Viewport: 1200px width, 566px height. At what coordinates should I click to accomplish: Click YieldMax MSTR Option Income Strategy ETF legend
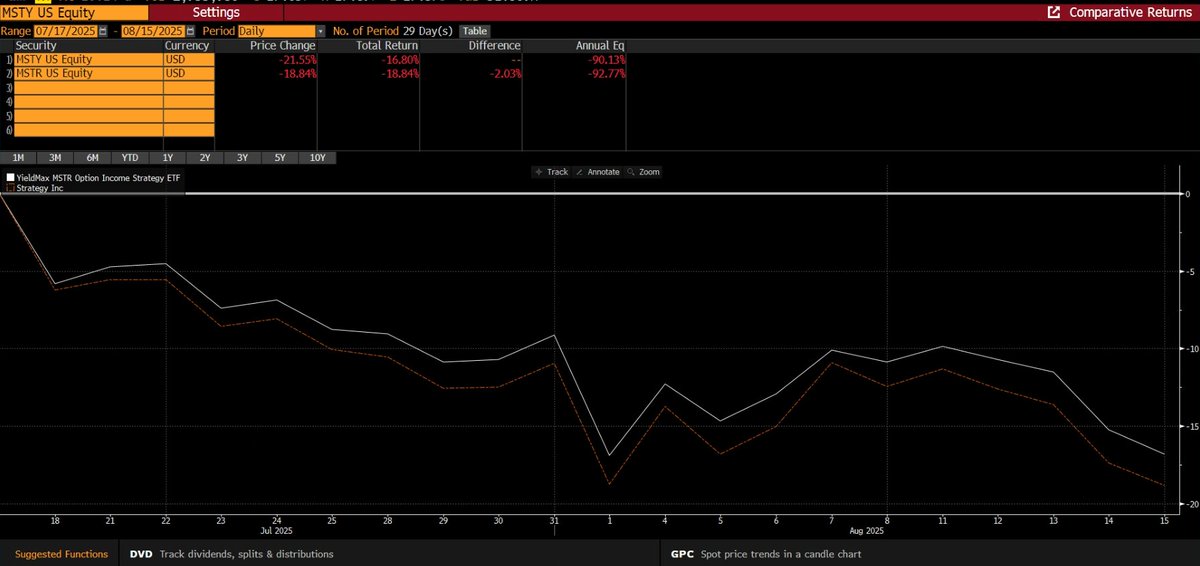(x=98, y=178)
